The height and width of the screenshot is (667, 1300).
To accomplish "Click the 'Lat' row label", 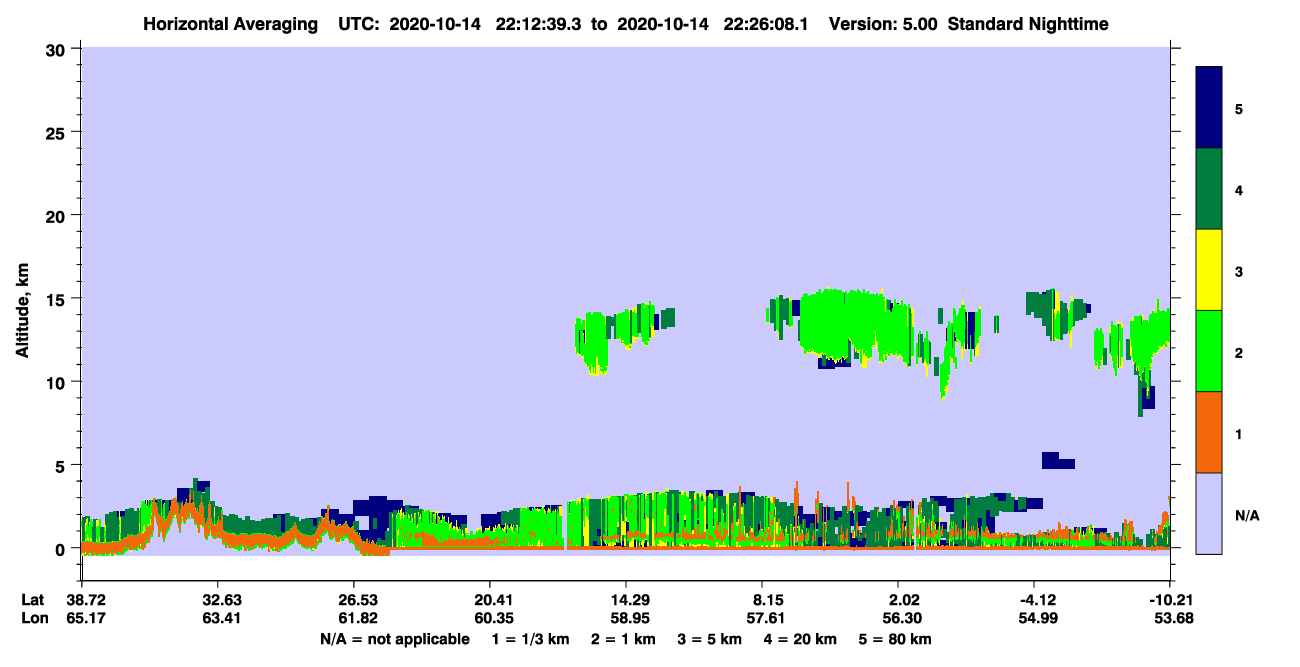I will click(32, 600).
